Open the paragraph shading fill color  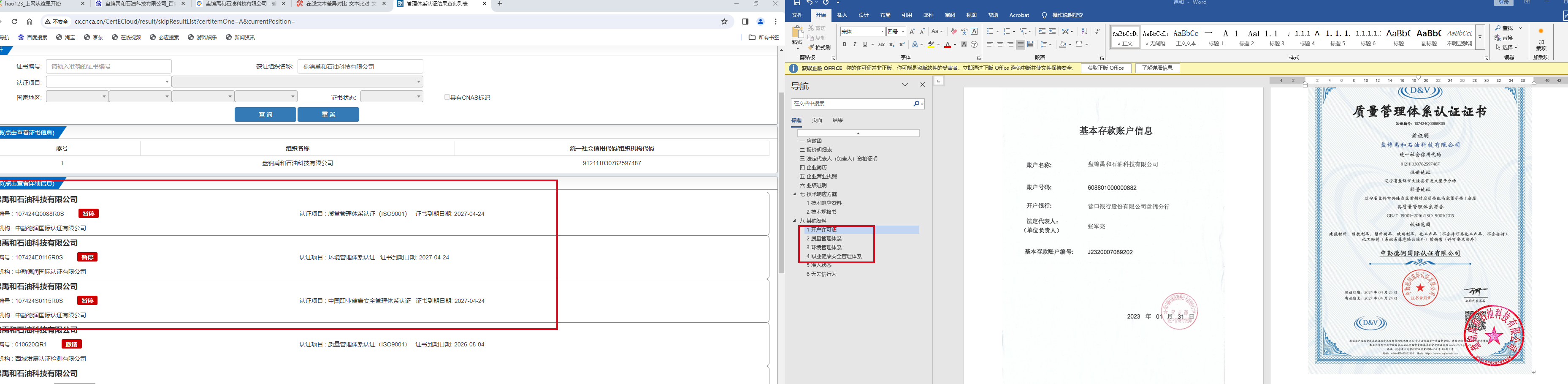(x=1063, y=44)
